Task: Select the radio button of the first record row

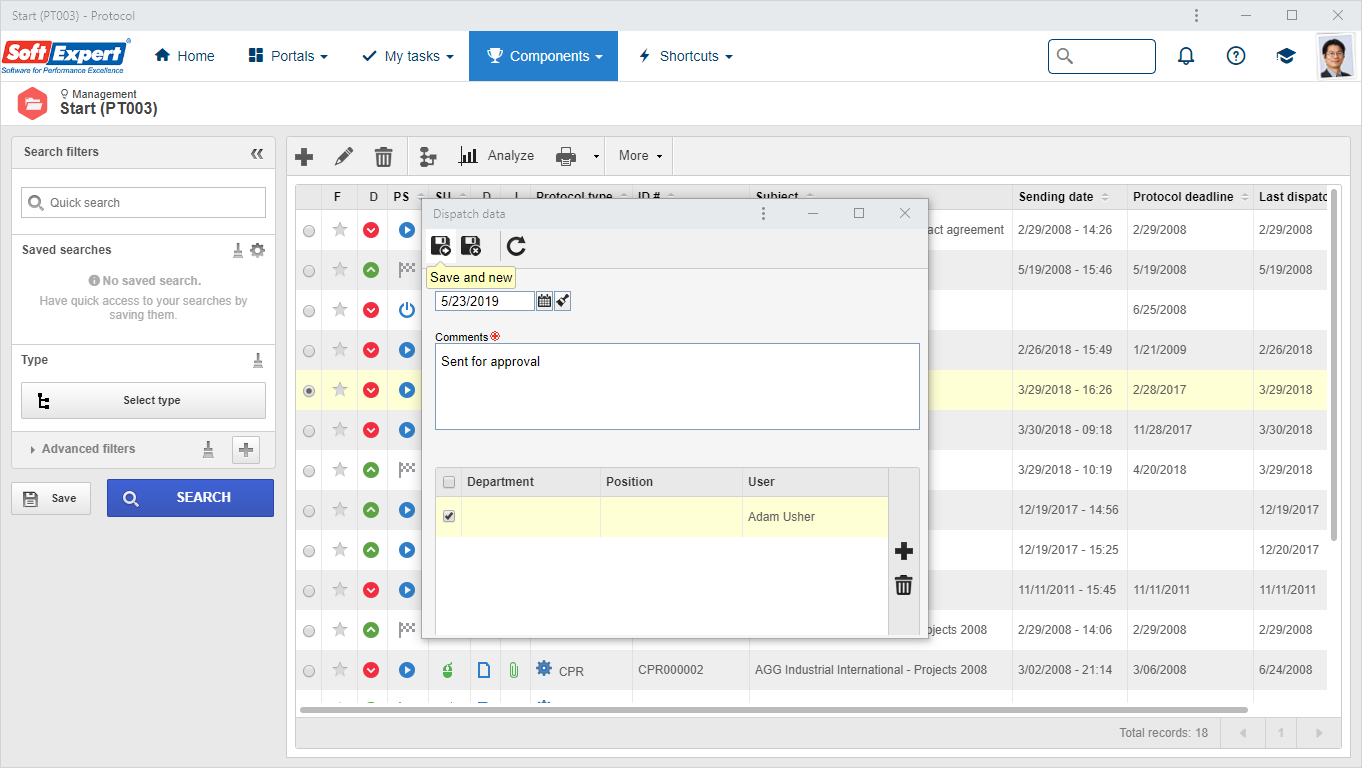Action: tap(309, 231)
